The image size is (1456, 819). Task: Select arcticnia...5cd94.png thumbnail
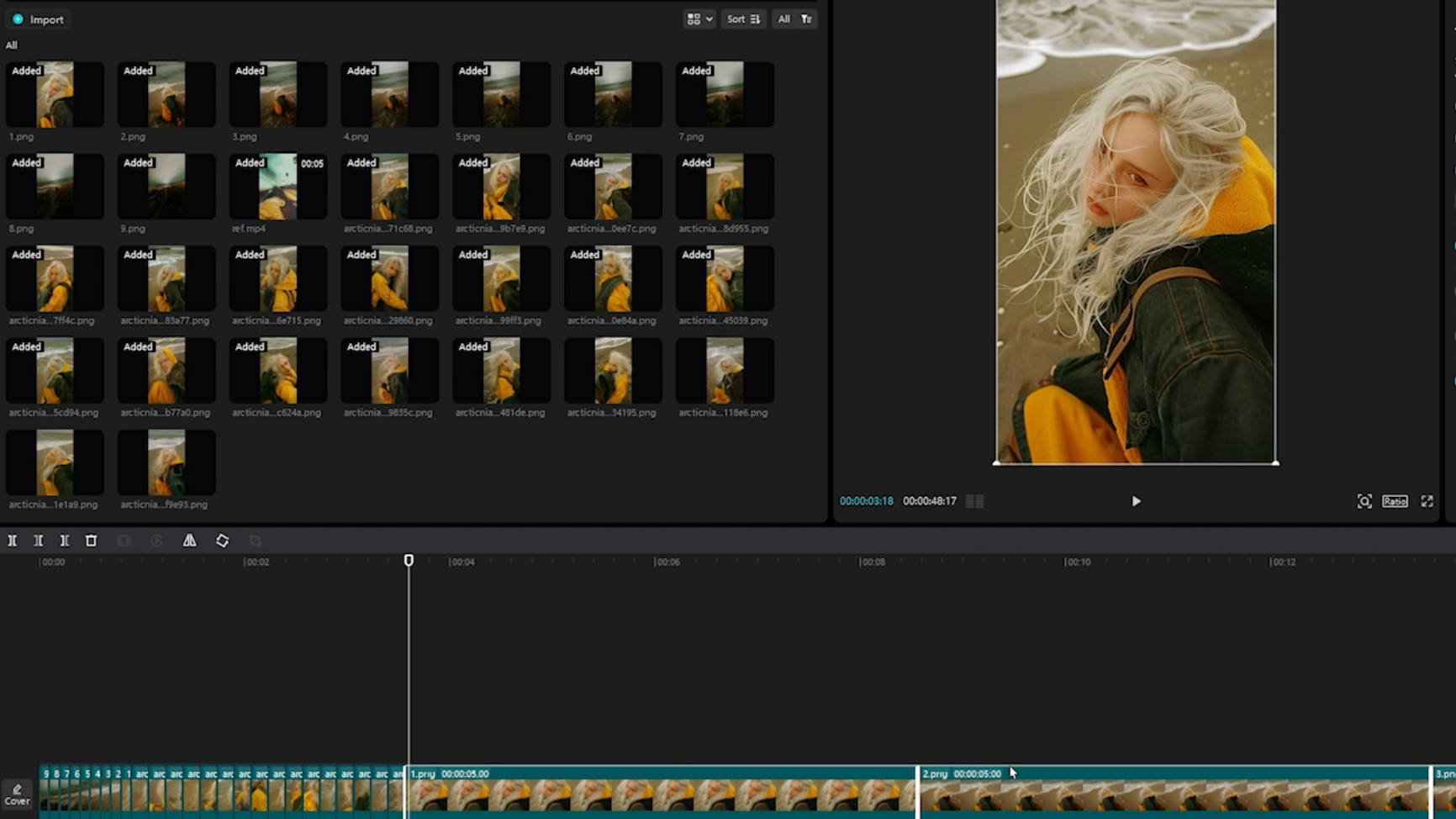[55, 370]
